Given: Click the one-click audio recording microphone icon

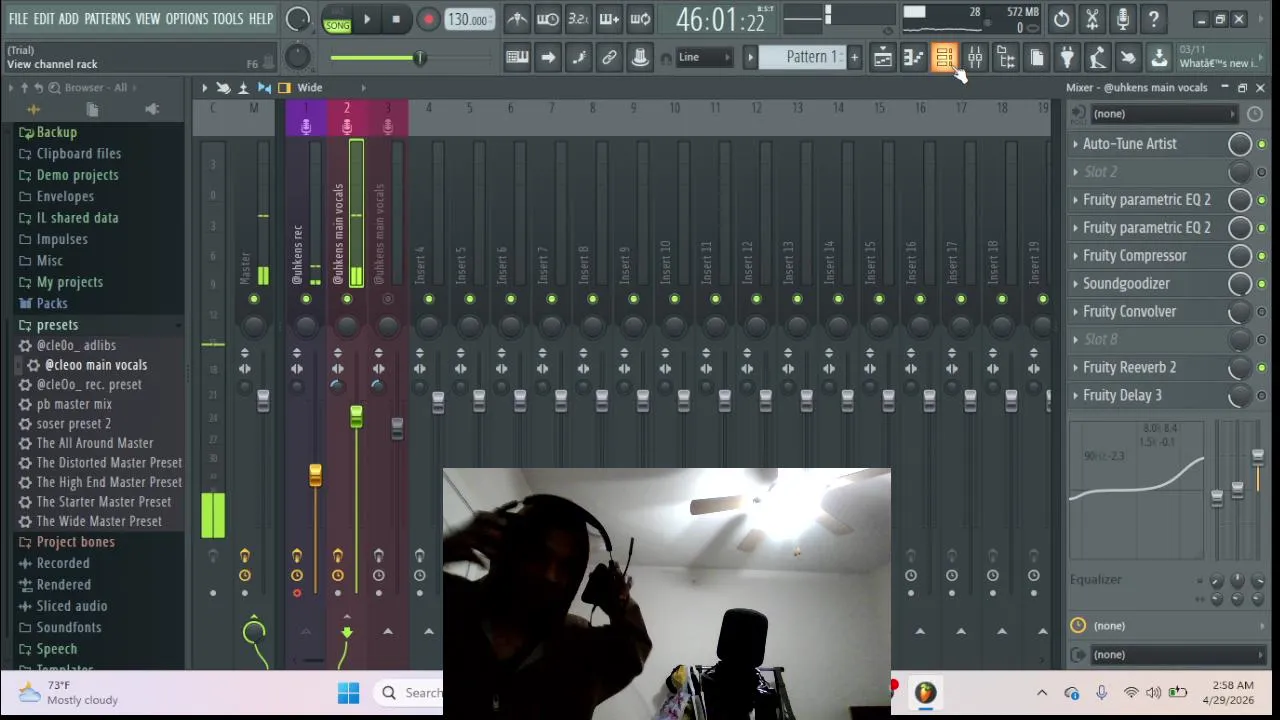Looking at the screenshot, I should [x=1123, y=19].
